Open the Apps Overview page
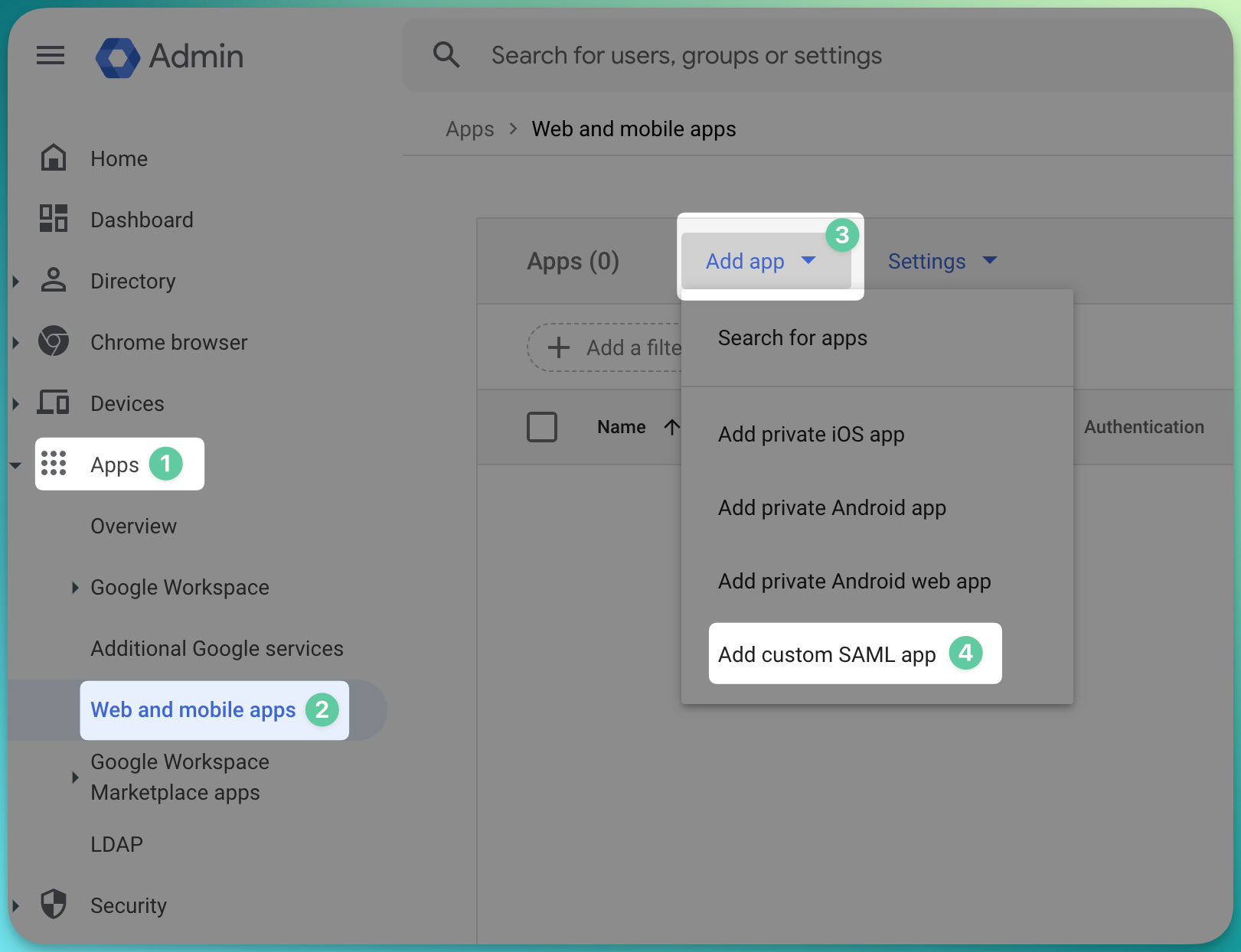Image resolution: width=1241 pixels, height=952 pixels. 134,526
